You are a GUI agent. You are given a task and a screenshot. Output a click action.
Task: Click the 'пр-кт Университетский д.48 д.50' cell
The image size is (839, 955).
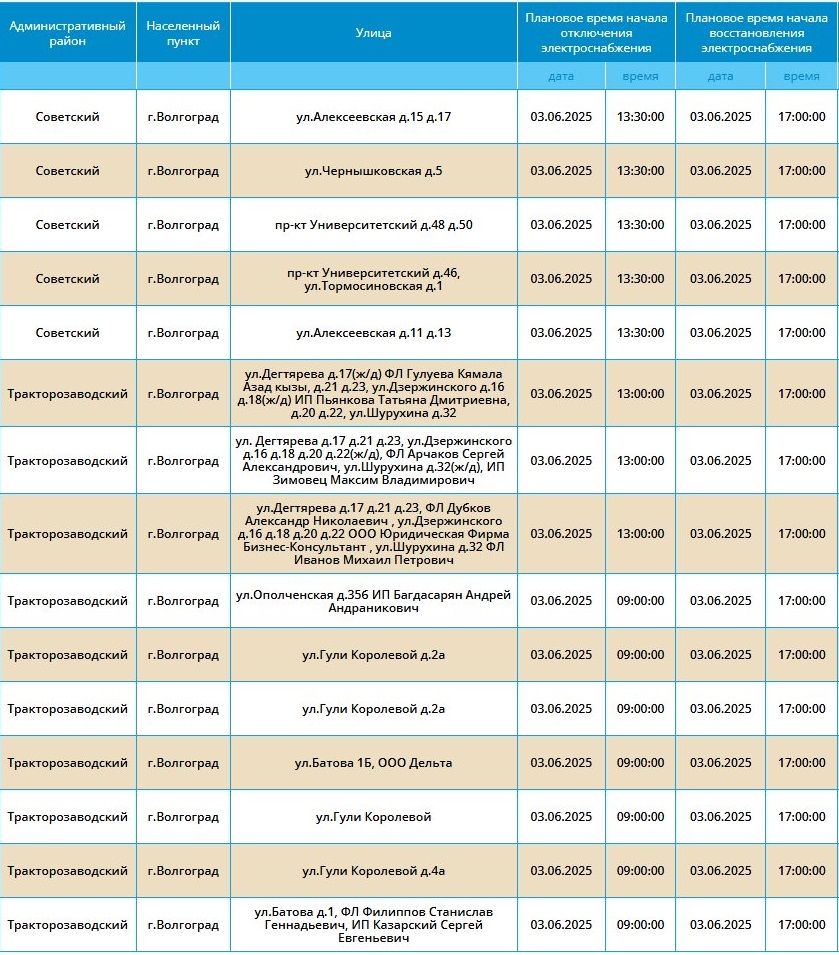373,225
